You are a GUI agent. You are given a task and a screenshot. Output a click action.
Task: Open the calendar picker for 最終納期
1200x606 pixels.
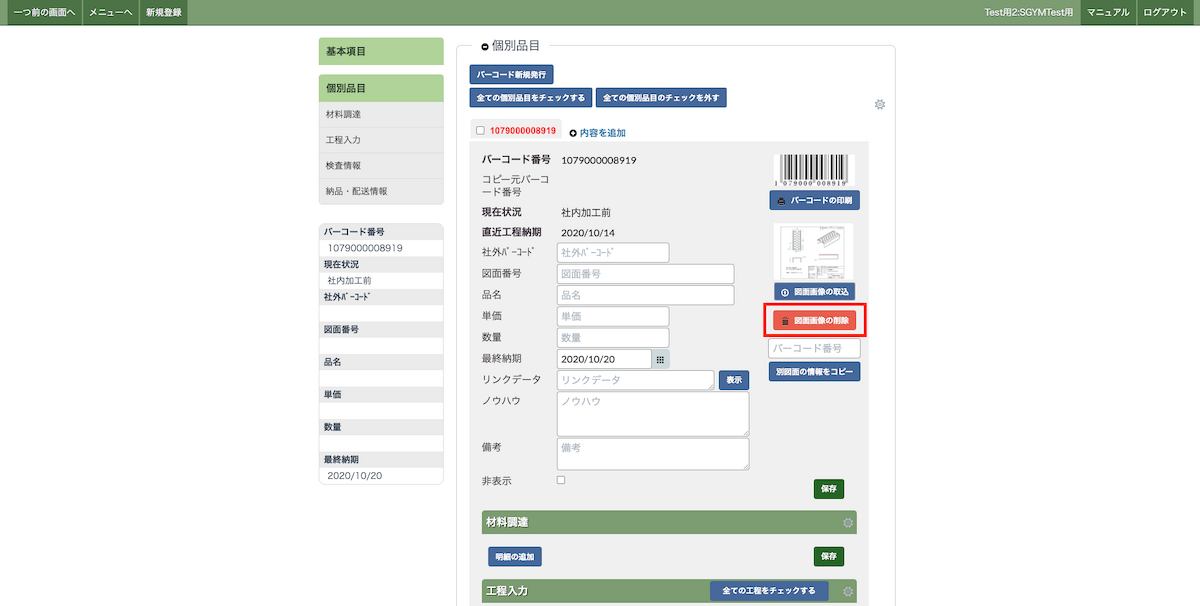coord(660,359)
